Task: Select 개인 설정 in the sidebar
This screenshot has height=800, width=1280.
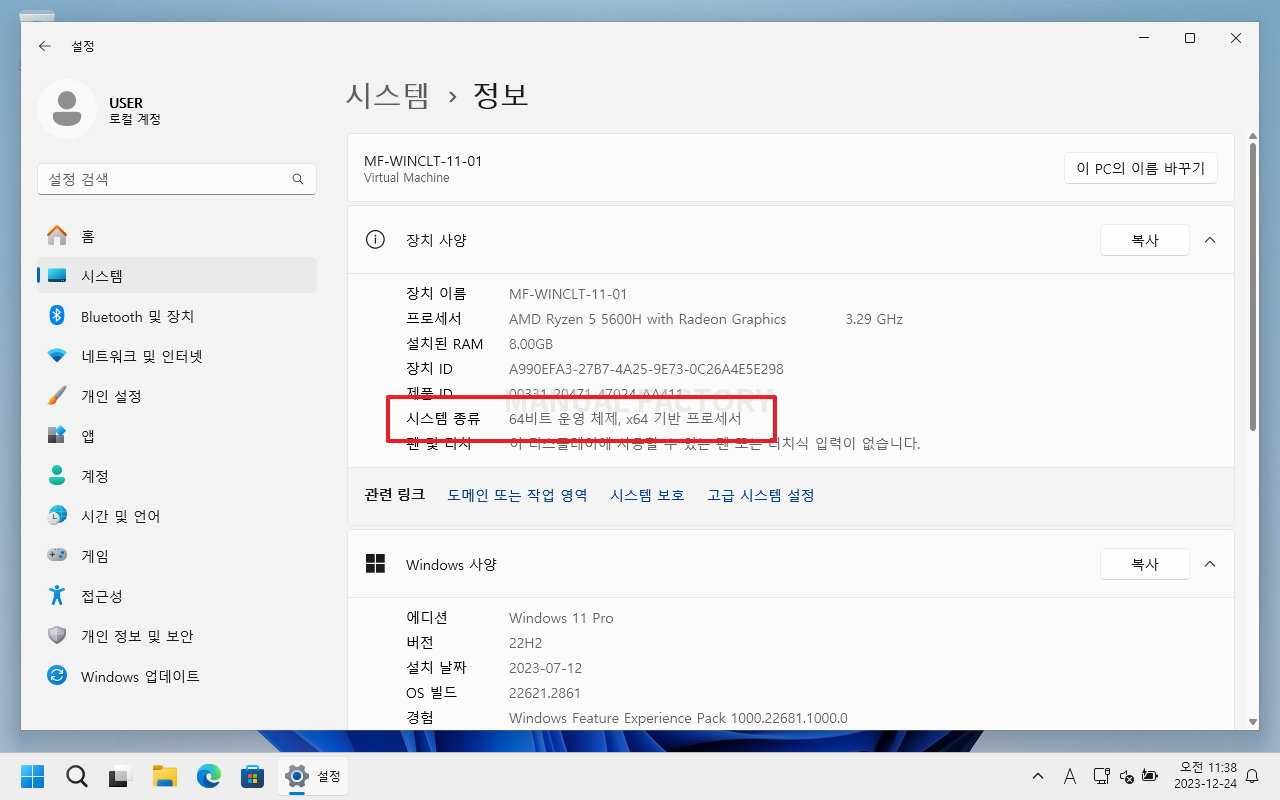Action: pyautogui.click(x=121, y=396)
